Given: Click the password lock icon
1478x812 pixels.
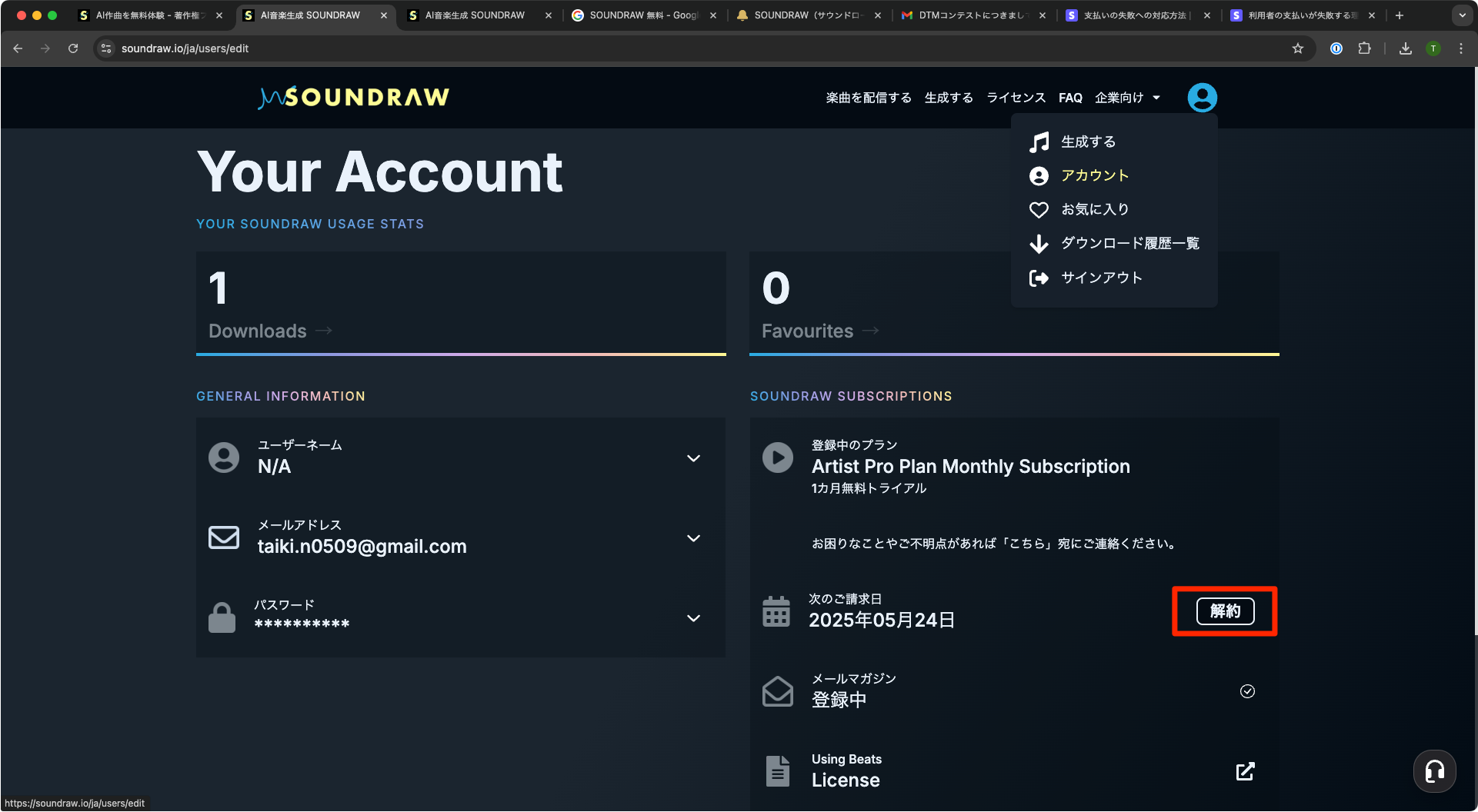Looking at the screenshot, I should [x=222, y=617].
